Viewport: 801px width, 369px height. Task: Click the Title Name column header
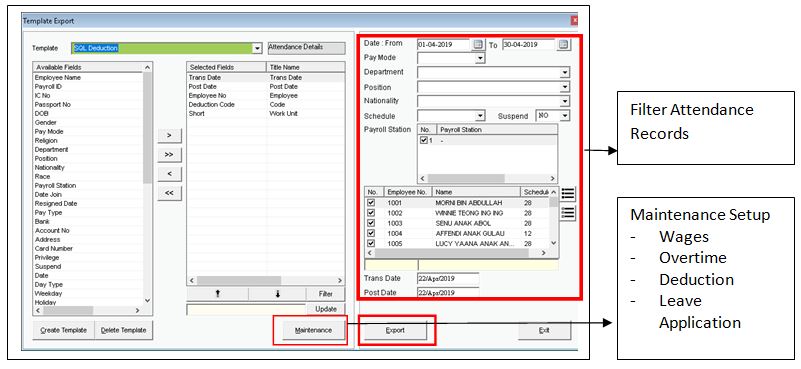pyautogui.click(x=305, y=67)
